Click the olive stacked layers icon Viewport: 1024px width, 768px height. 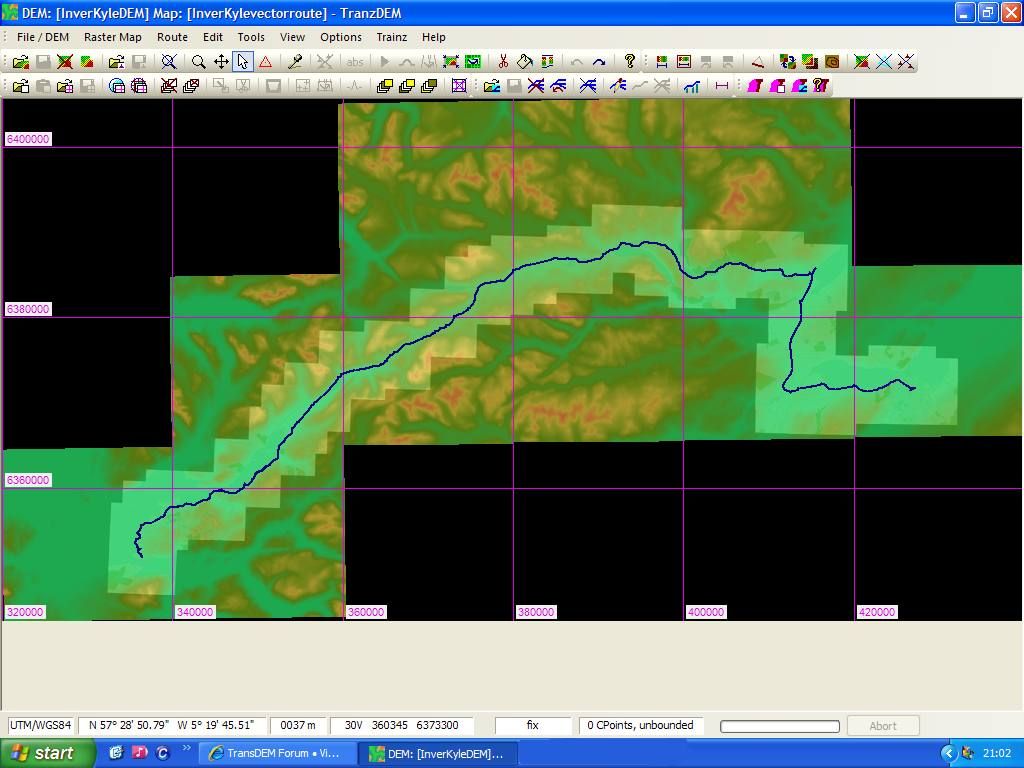[429, 86]
